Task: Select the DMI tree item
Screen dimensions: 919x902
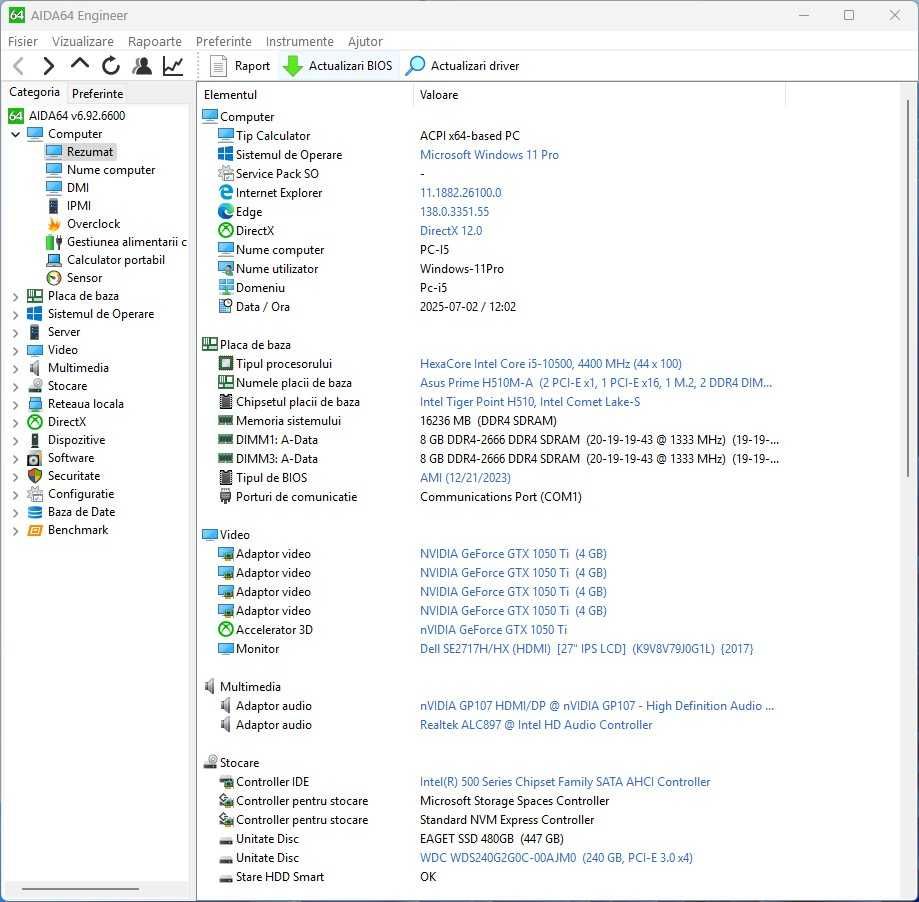Action: coord(78,188)
